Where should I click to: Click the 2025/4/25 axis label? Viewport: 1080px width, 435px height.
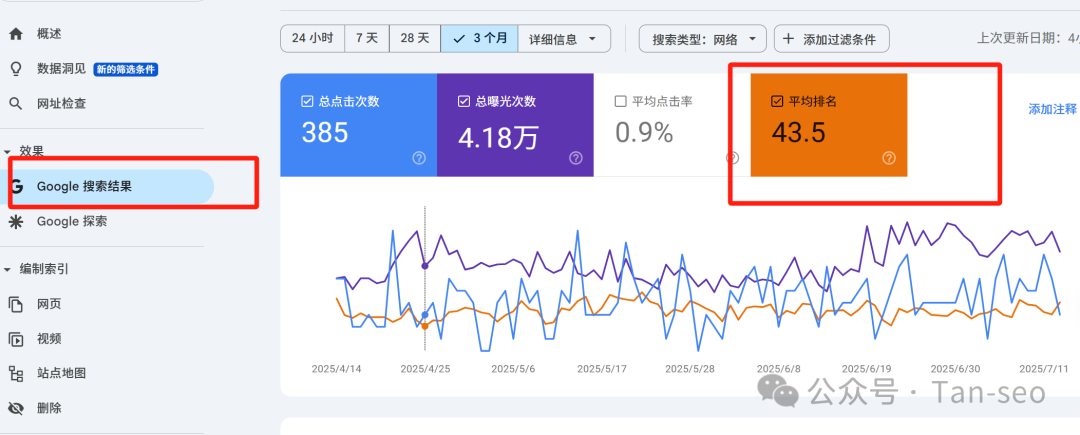425,368
